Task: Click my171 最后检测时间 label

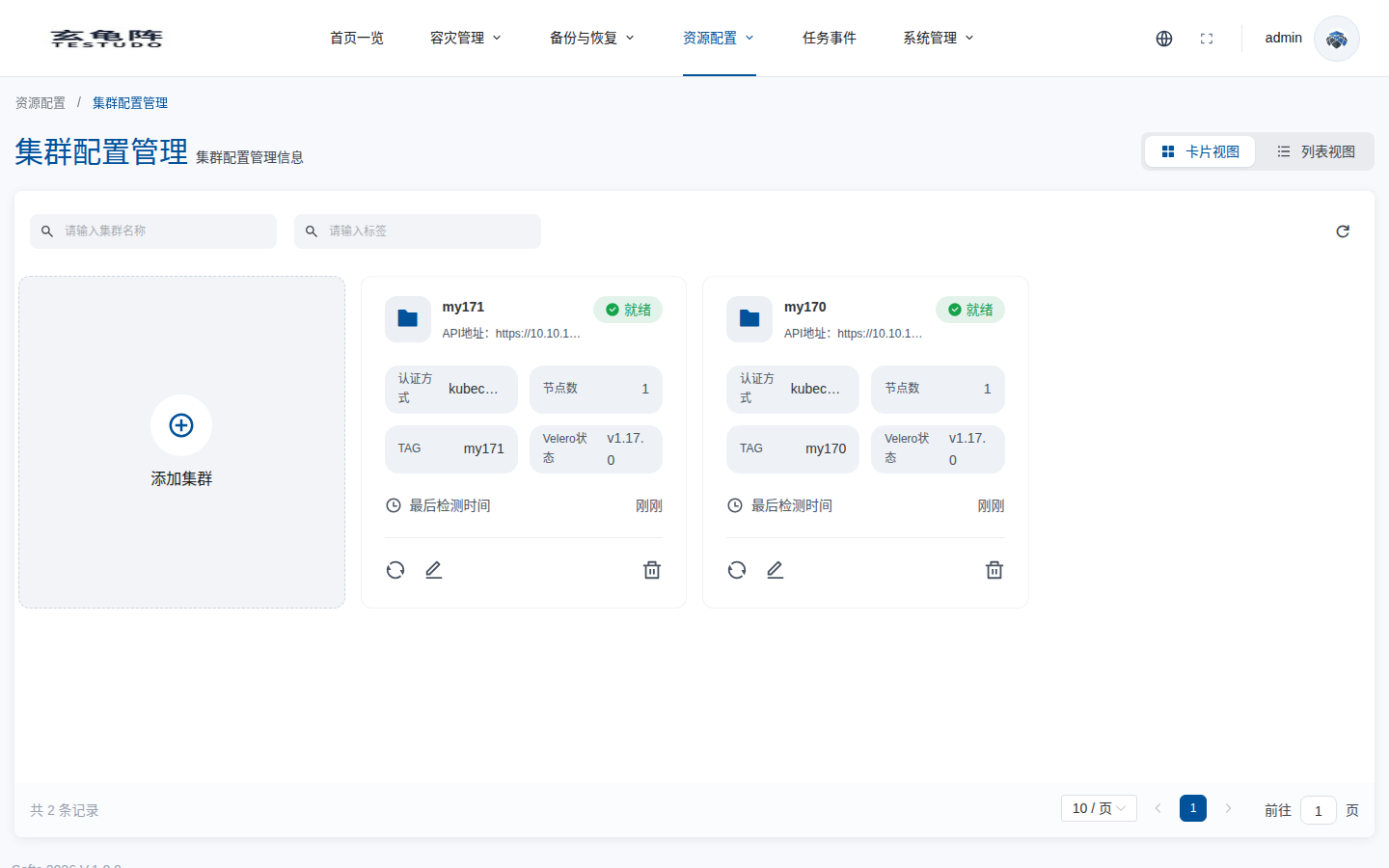Action: point(449,505)
